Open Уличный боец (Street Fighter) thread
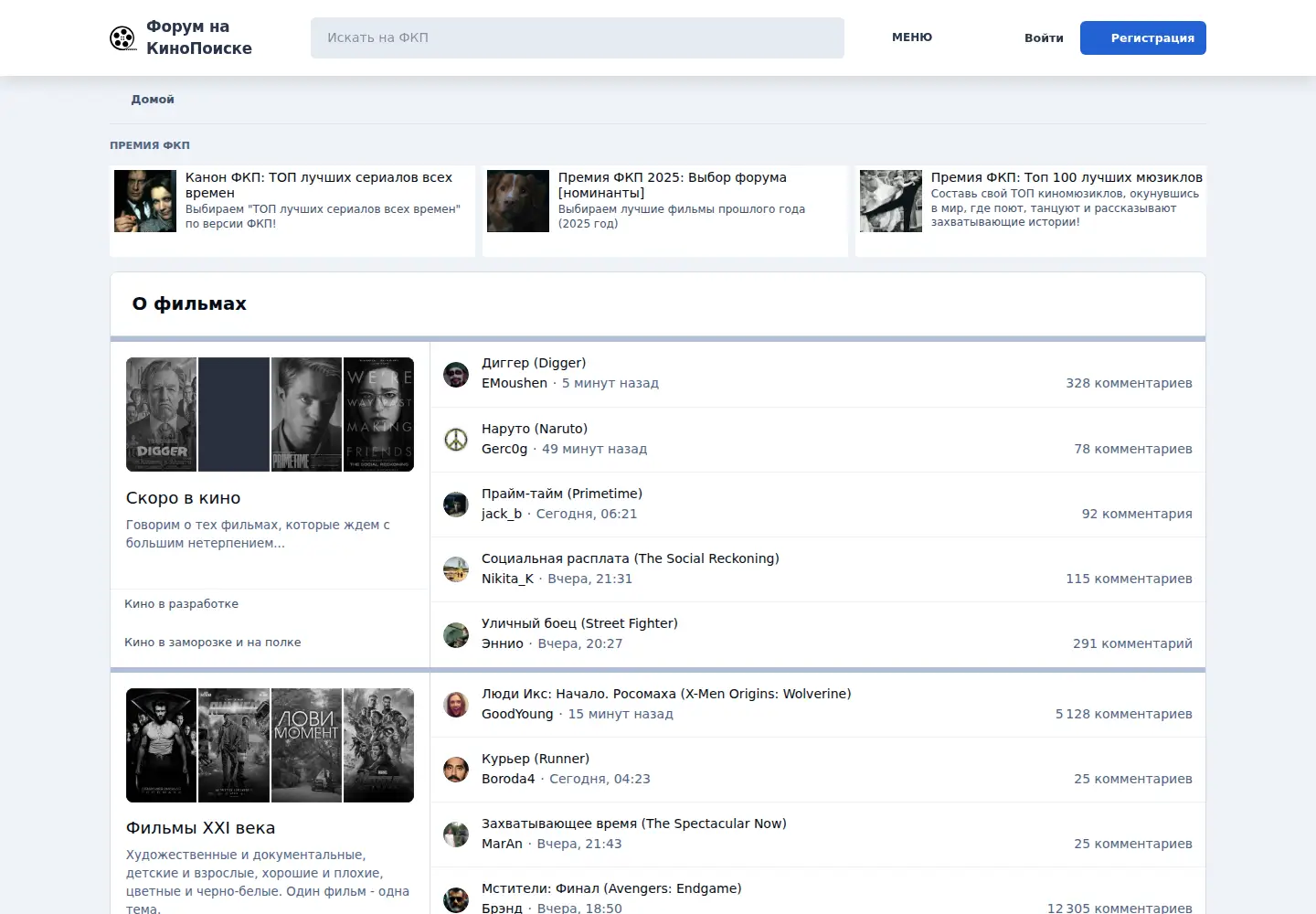The image size is (1316, 914). coord(579,623)
